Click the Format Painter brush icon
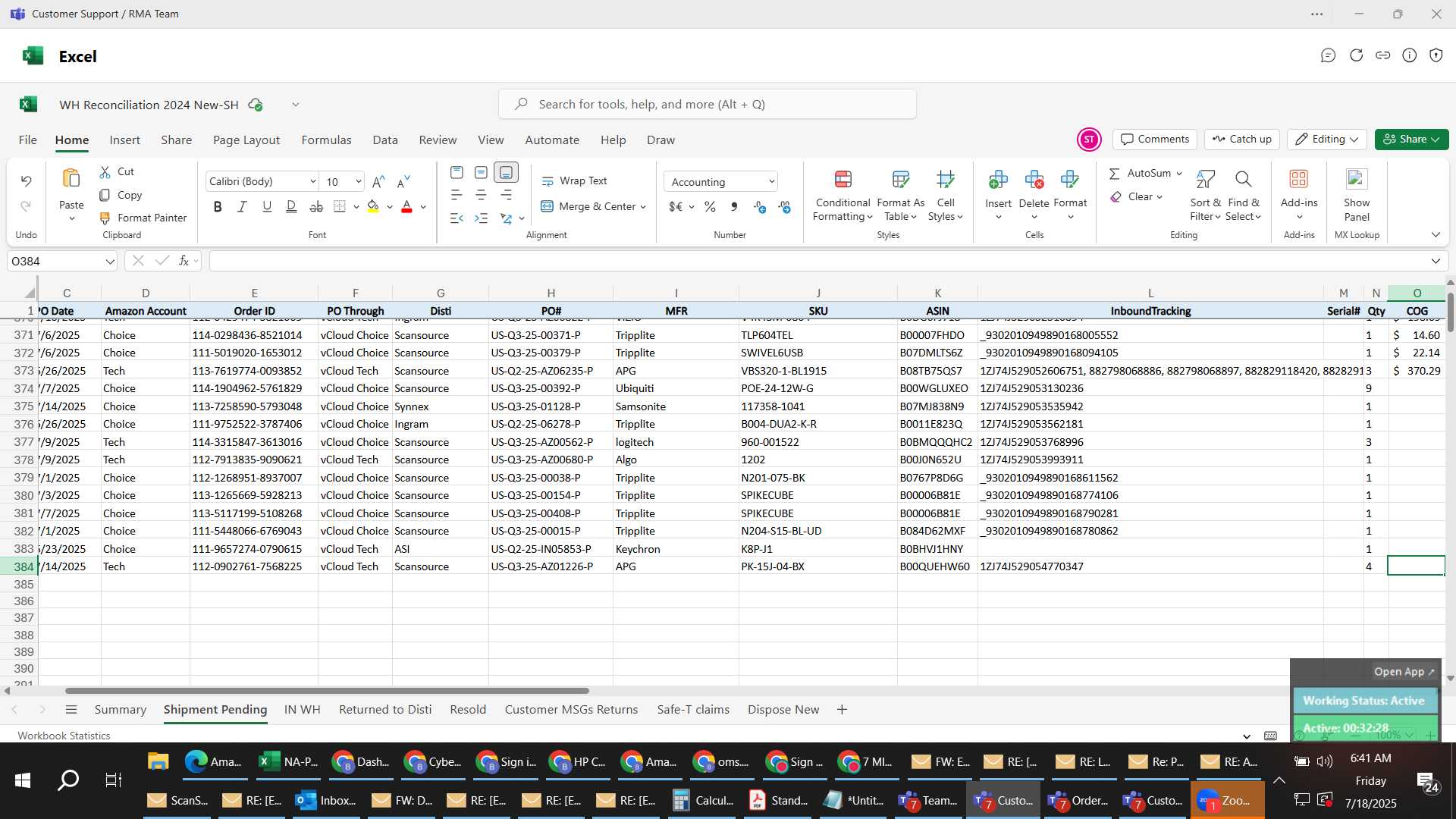 [x=105, y=218]
